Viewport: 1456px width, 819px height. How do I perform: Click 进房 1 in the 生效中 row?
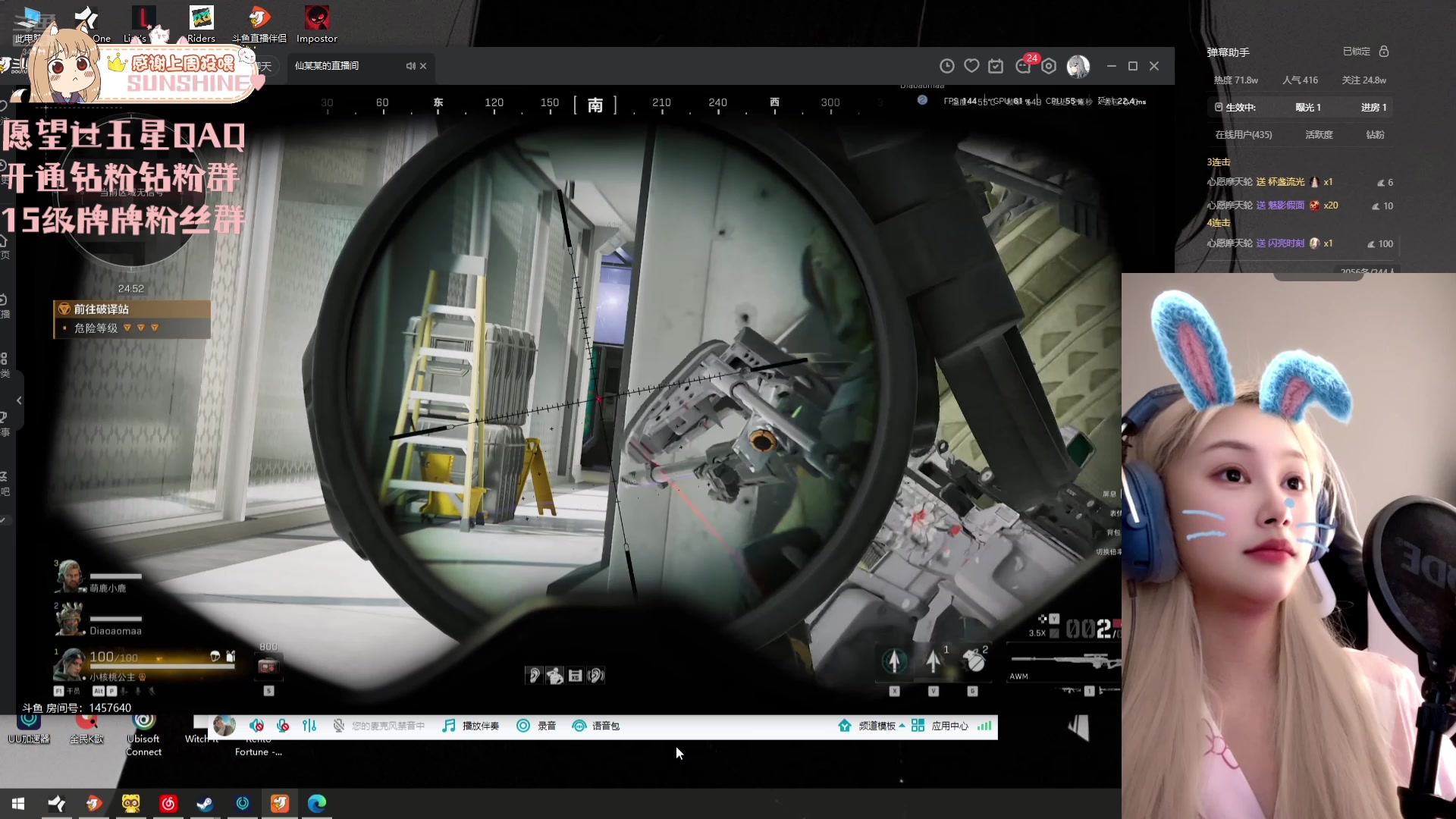tap(1373, 107)
